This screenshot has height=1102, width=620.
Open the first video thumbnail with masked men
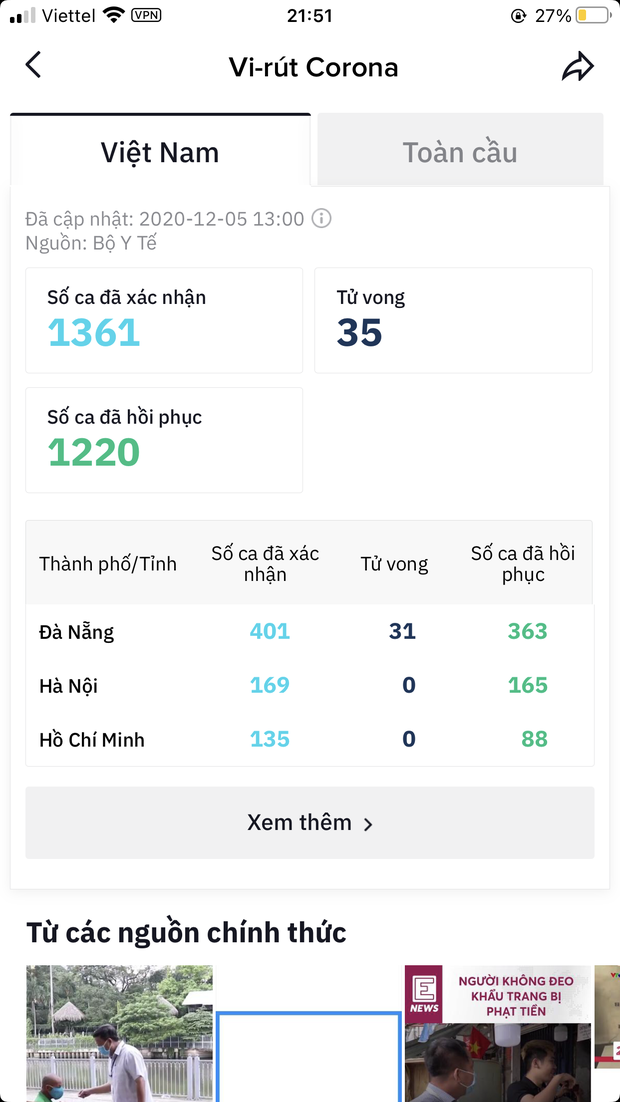point(119,1033)
